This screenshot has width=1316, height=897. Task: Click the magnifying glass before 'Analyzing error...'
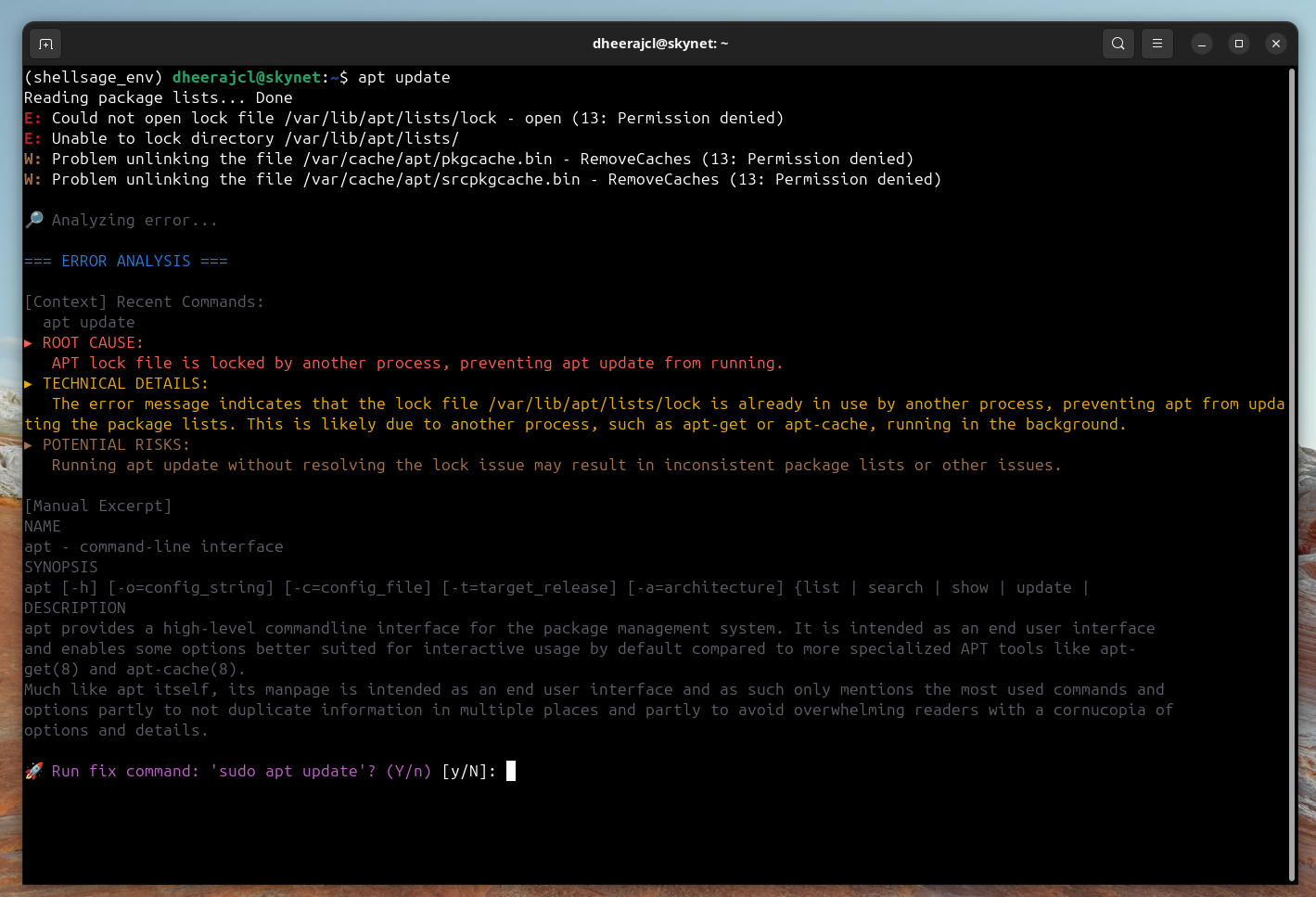(x=34, y=220)
